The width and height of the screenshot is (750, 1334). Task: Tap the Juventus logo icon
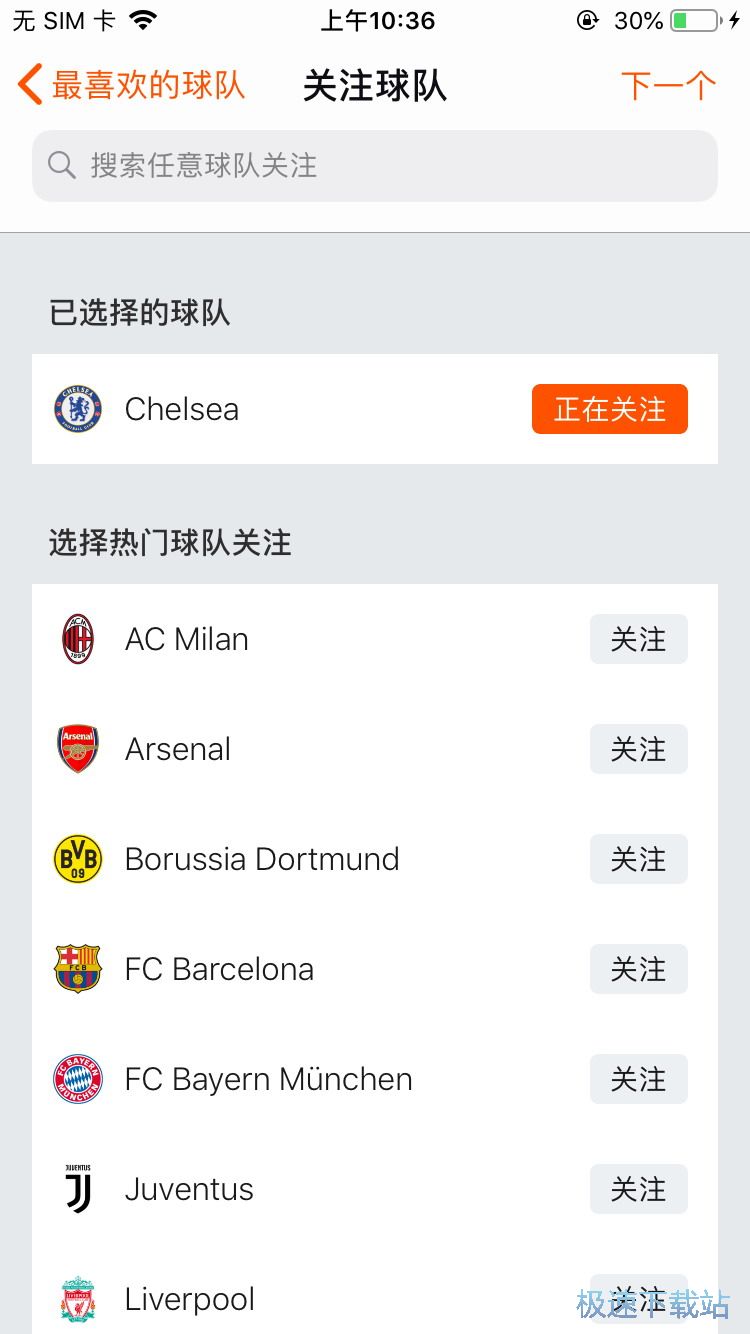(78, 1189)
